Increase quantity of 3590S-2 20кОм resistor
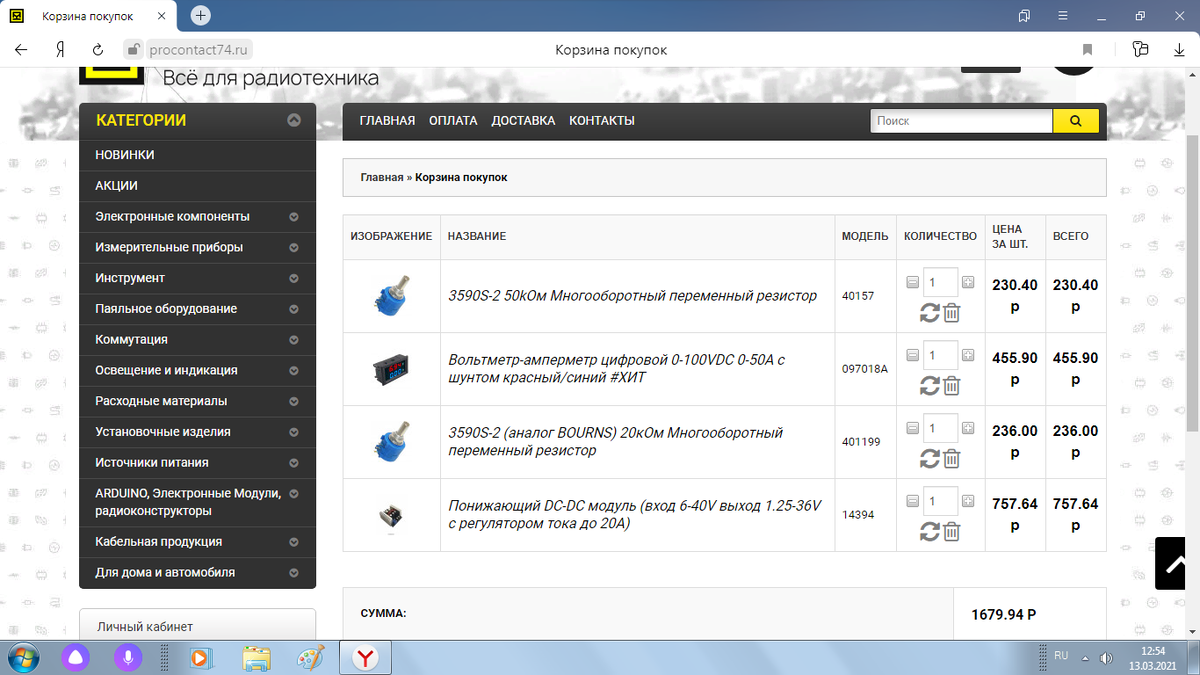The width and height of the screenshot is (1200, 675). pos(967,428)
